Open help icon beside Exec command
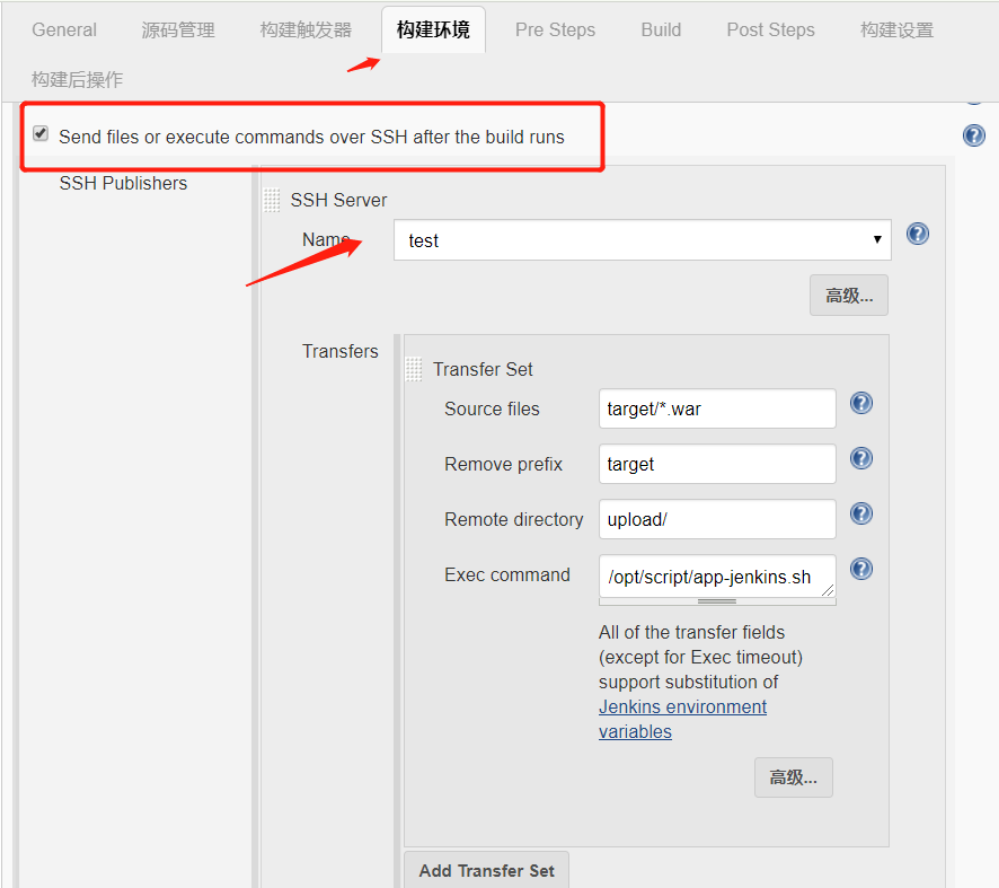Screen dimensions: 999x888 (861, 569)
